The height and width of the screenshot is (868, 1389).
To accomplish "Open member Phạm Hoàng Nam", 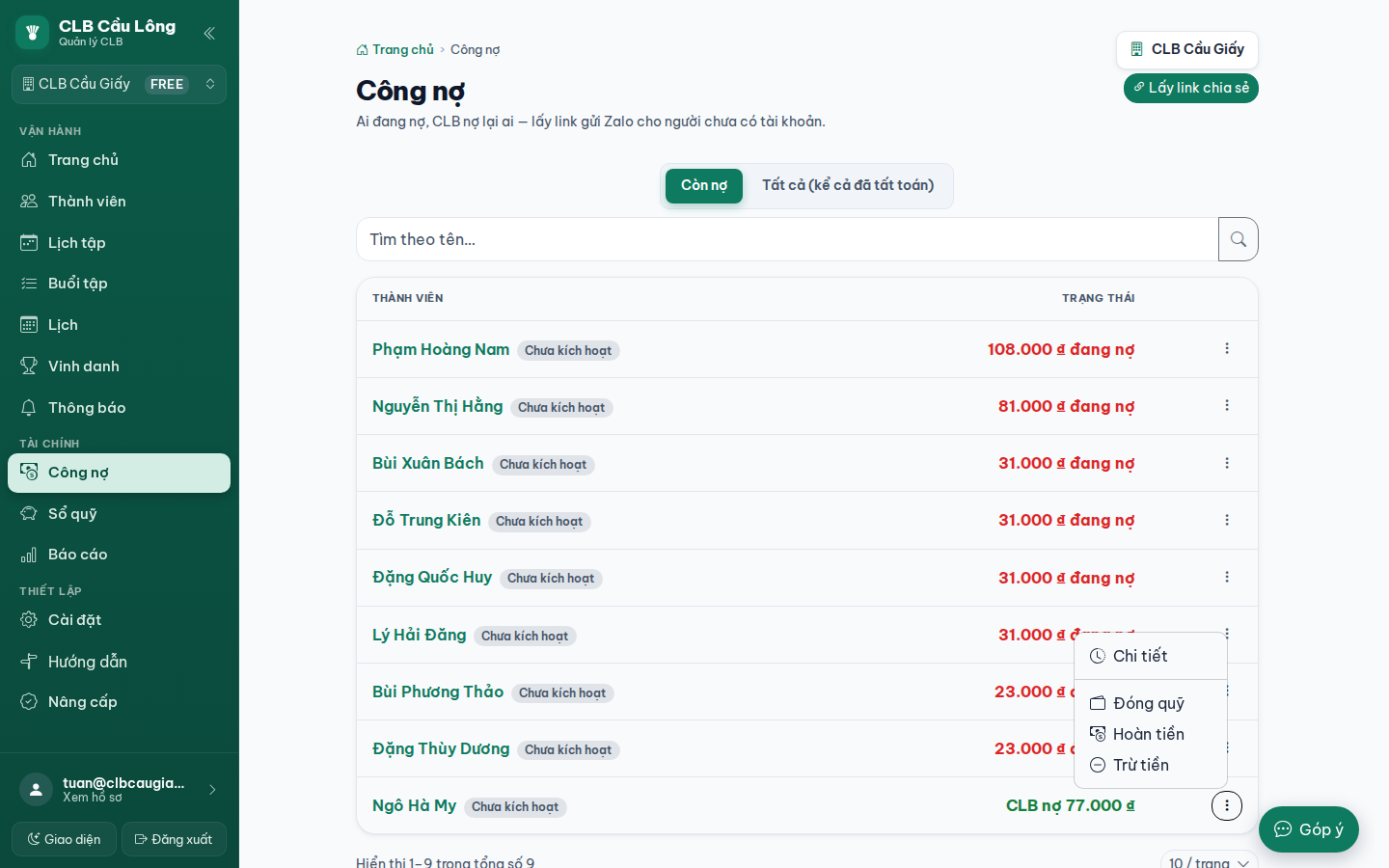I will pos(441,349).
